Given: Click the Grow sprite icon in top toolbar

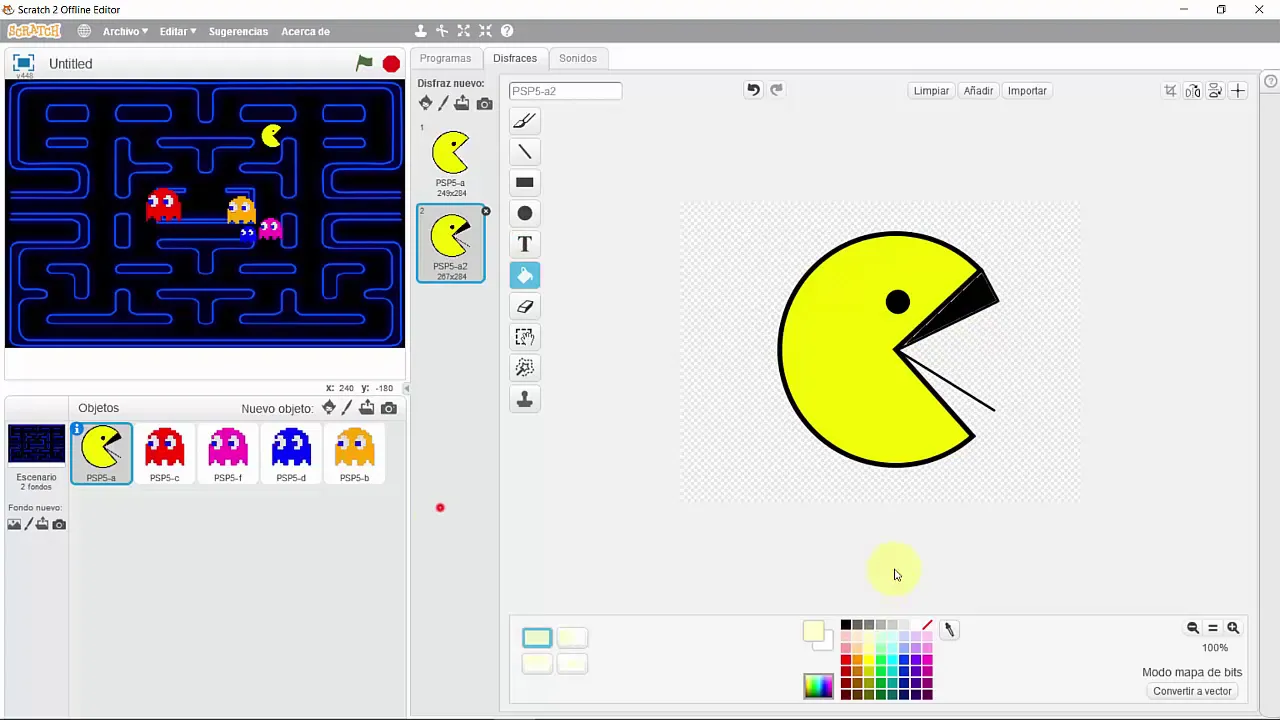Looking at the screenshot, I should click(464, 31).
